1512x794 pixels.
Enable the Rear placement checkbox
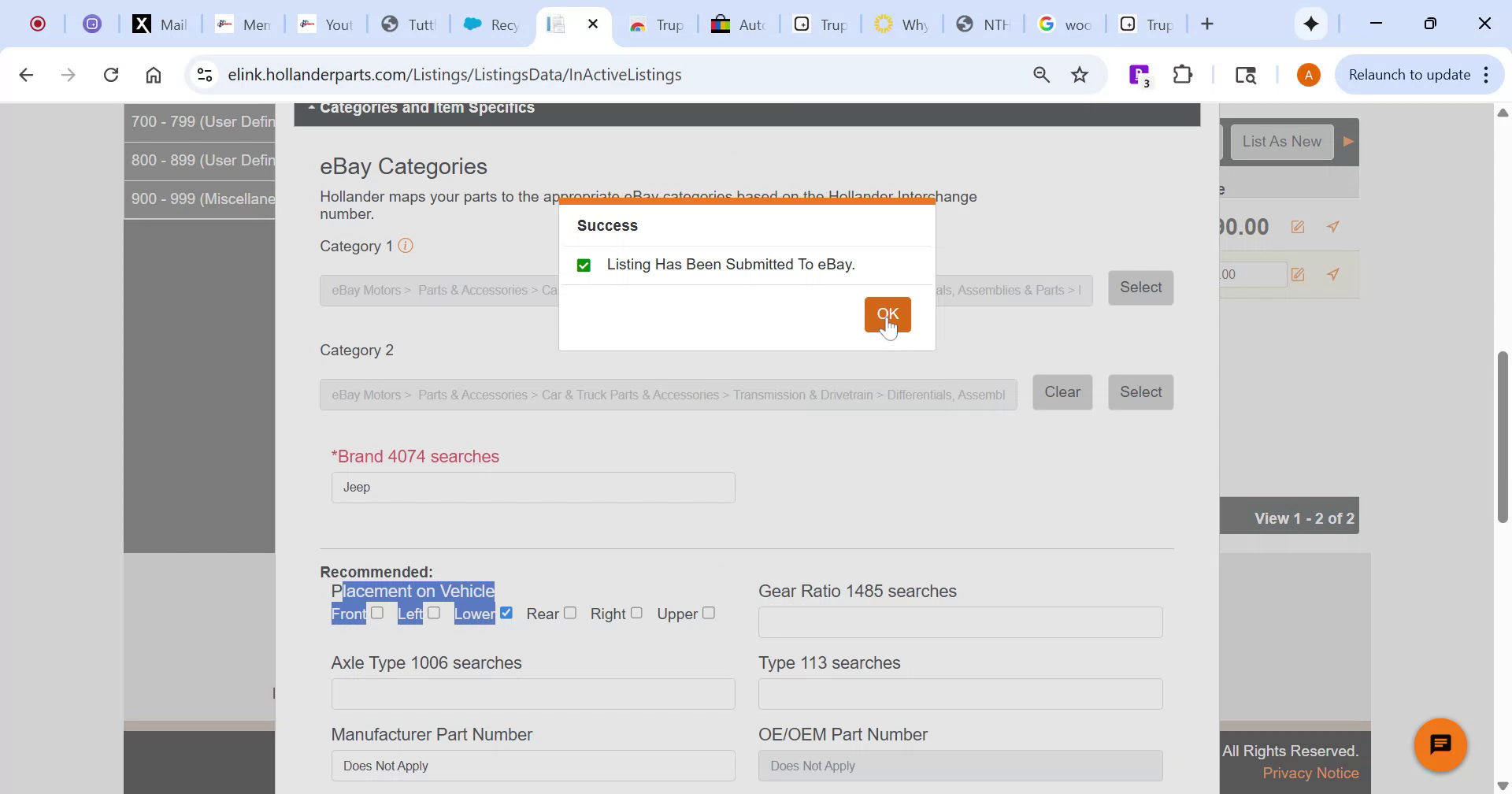[570, 612]
